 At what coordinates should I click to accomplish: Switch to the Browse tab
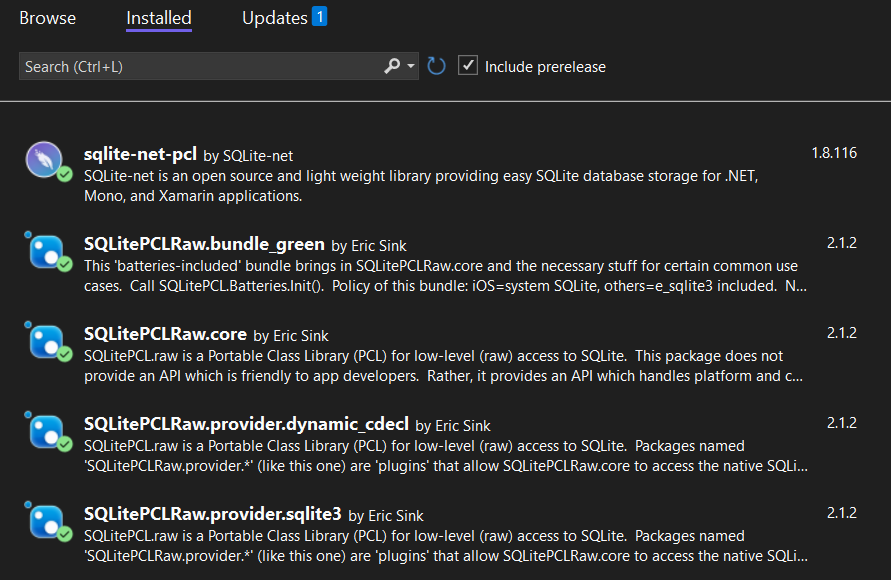pos(47,18)
